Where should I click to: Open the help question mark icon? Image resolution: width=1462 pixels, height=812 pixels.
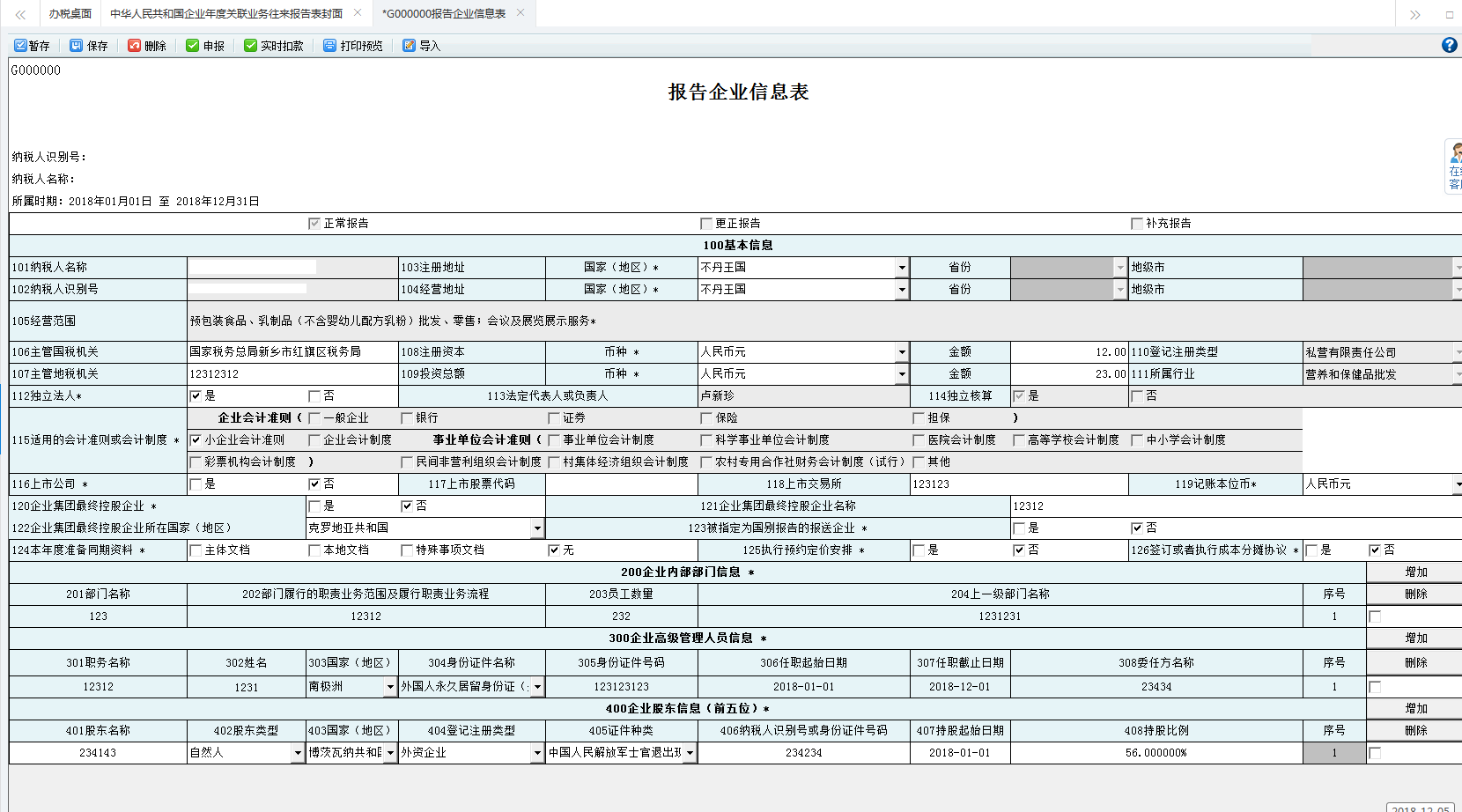(x=1450, y=45)
